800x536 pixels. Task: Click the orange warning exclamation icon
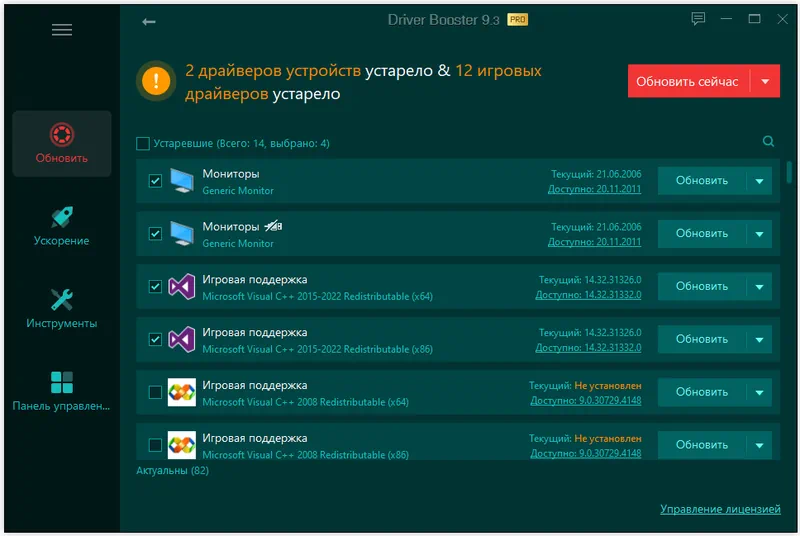coord(156,81)
